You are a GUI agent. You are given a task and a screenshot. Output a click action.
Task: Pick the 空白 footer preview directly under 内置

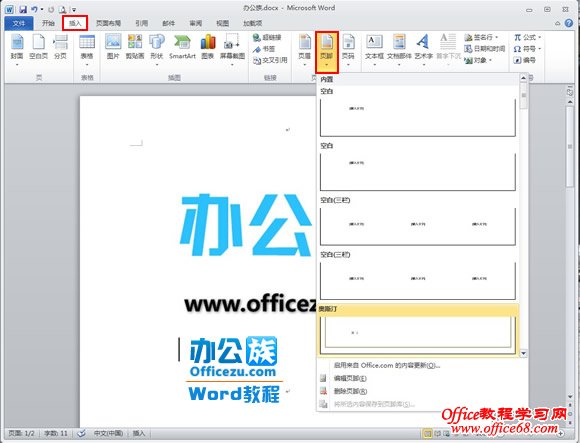418,118
